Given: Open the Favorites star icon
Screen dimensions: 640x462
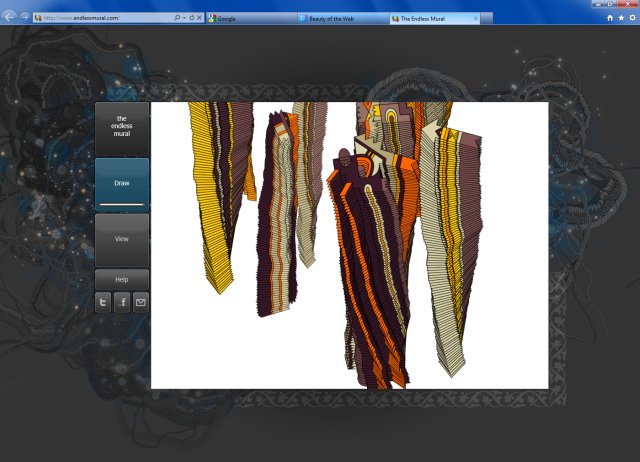Looking at the screenshot, I should pyautogui.click(x=620, y=18).
